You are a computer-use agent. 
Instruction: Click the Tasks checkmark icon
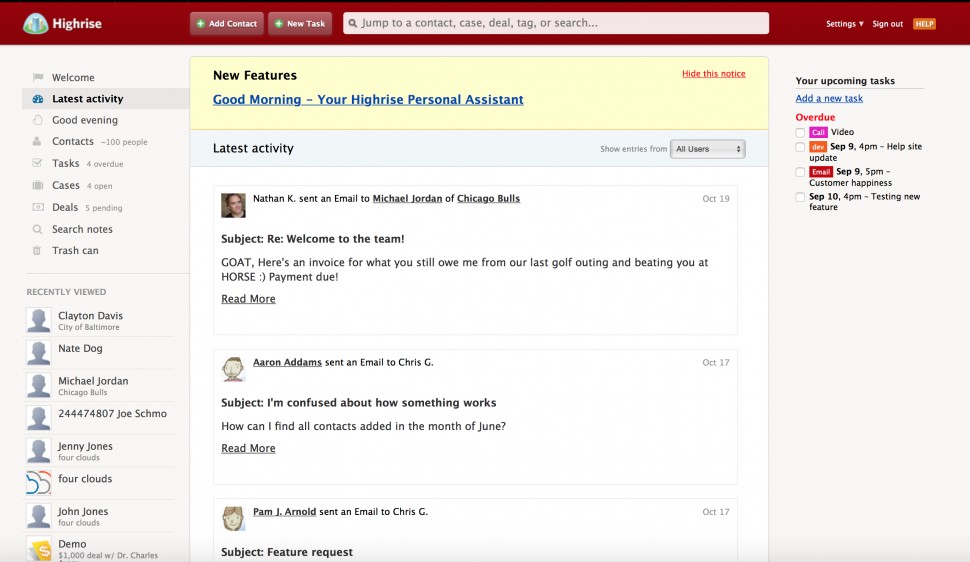[x=37, y=163]
